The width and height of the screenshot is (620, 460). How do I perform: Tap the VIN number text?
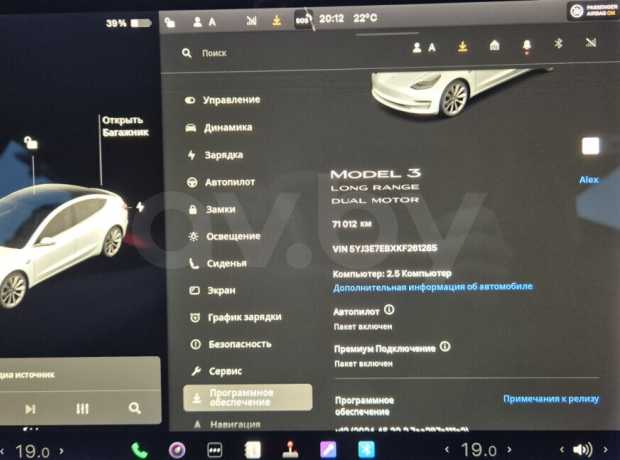tap(385, 248)
